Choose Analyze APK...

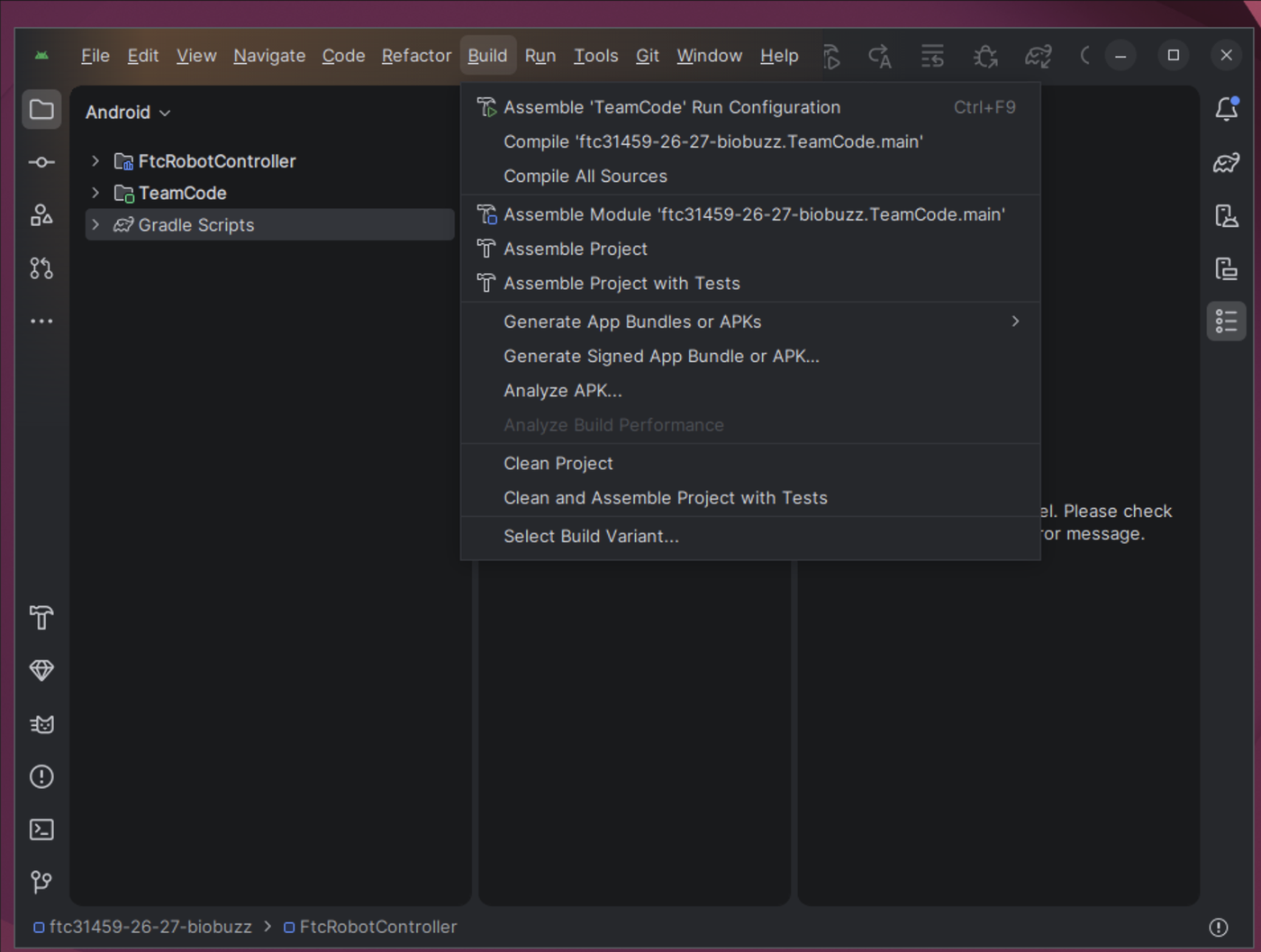click(750, 391)
